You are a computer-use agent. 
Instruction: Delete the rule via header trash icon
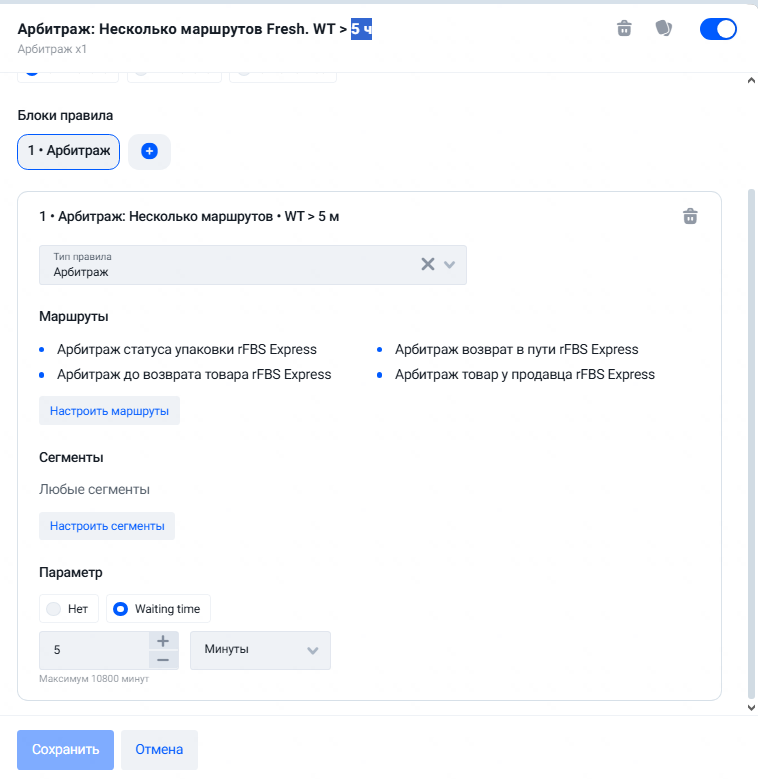tap(624, 28)
